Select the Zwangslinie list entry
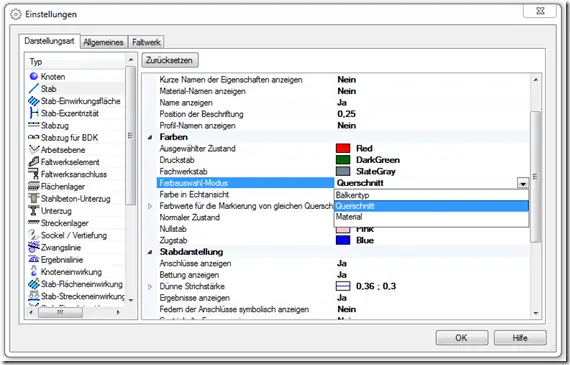570x365 pixels. point(61,248)
